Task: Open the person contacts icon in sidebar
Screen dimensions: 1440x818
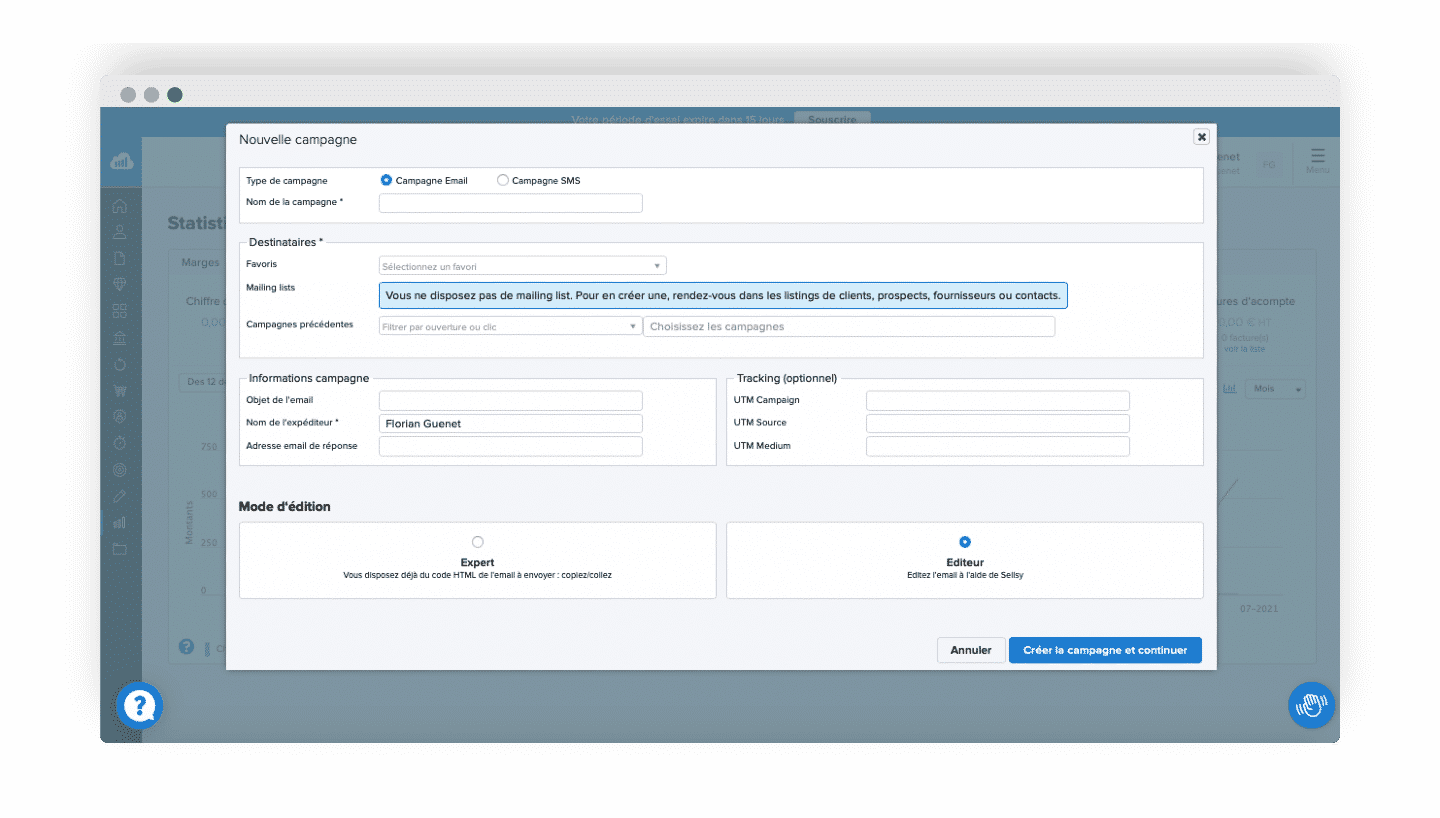Action: coord(120,232)
